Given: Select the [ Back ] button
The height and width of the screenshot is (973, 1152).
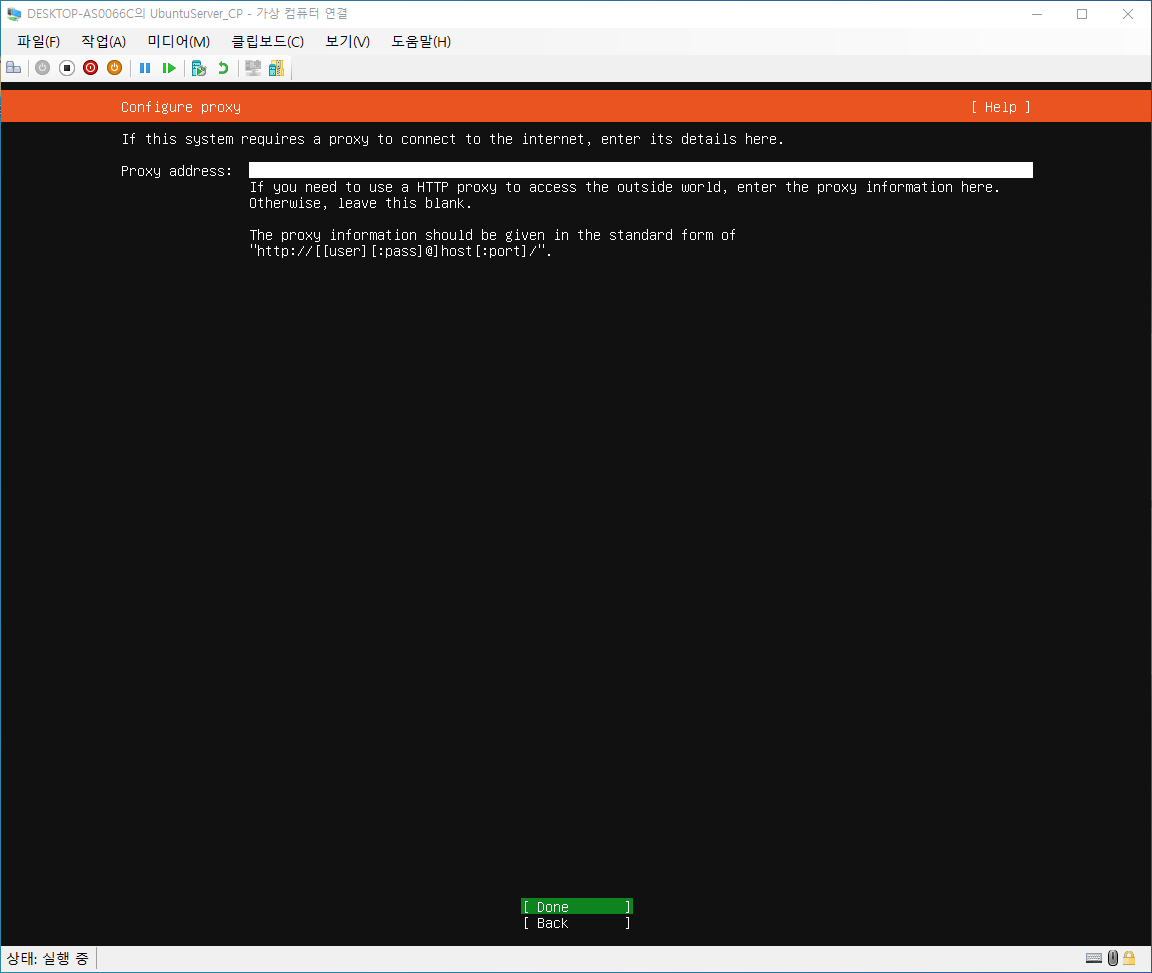Looking at the screenshot, I should (577, 923).
